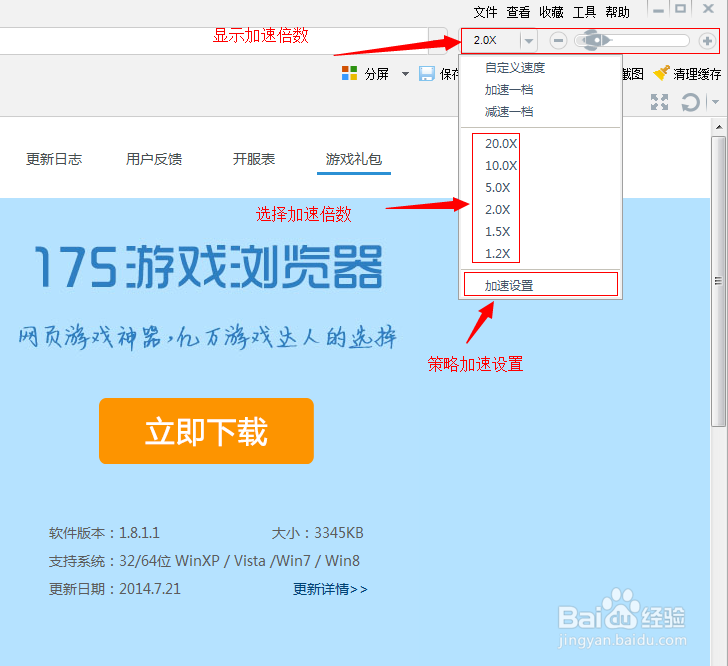Maximize the browser window
Viewport: 728px width, 666px height.
[680, 9]
